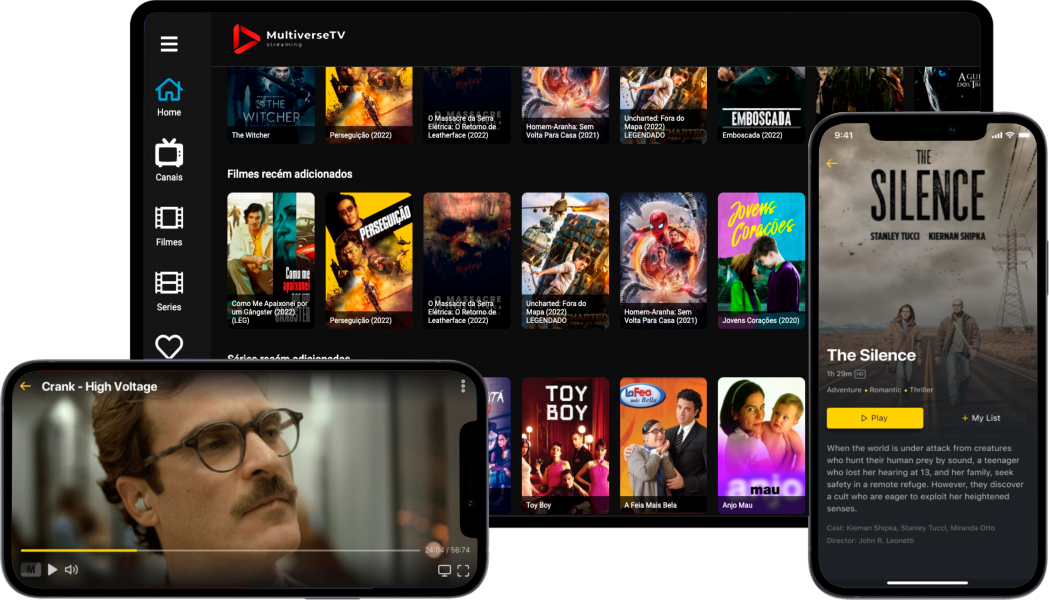The width and height of the screenshot is (1049, 600).
Task: Open the Series section in the sidebar
Action: click(x=169, y=290)
